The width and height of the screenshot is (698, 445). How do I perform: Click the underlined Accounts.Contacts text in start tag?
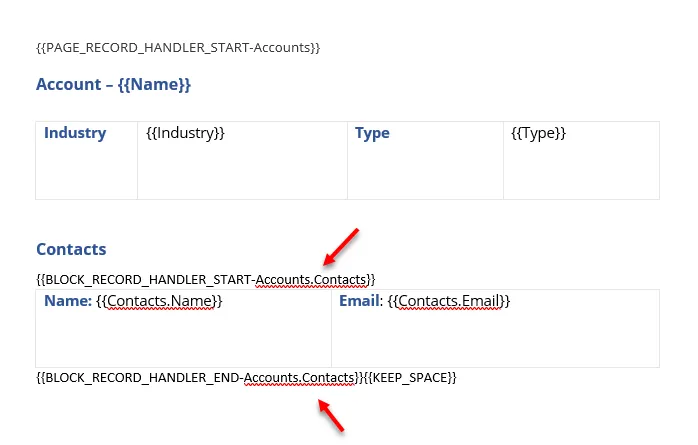pos(311,280)
